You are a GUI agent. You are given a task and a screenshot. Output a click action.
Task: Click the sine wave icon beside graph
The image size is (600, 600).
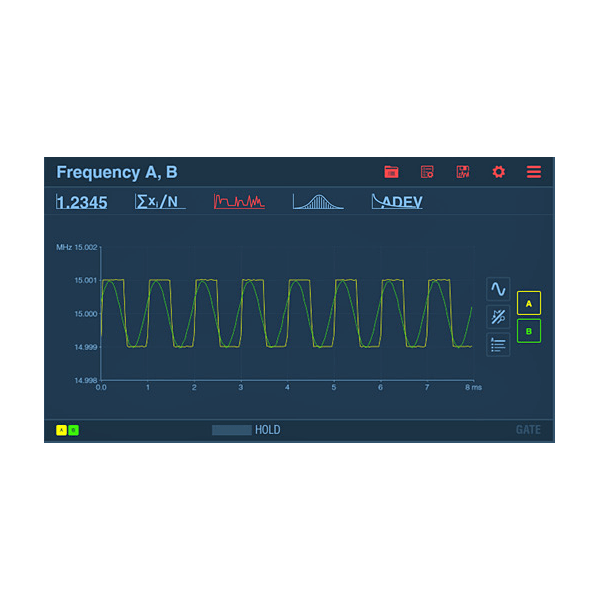(x=498, y=289)
